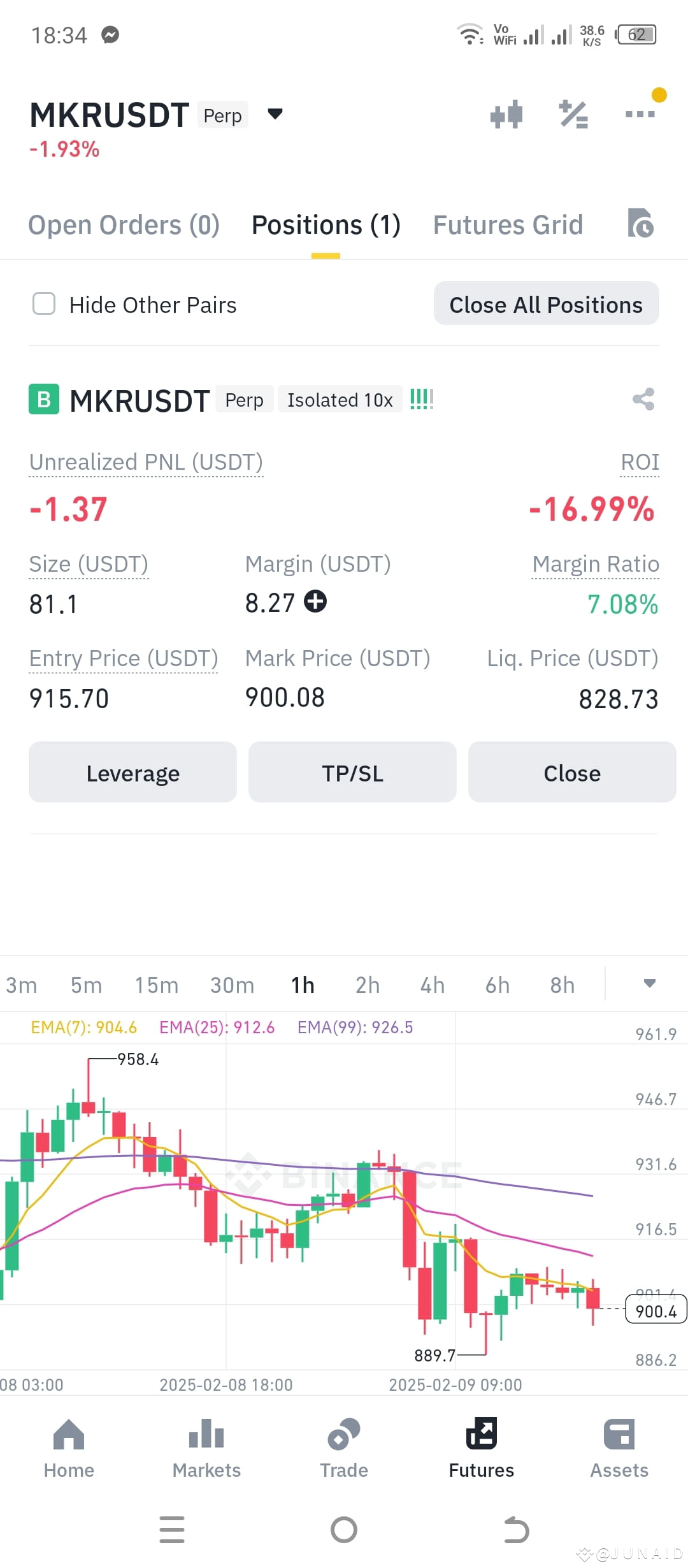The height and width of the screenshot is (1568, 688).
Task: Open the Isolated 10x margin mode selector
Action: point(340,400)
